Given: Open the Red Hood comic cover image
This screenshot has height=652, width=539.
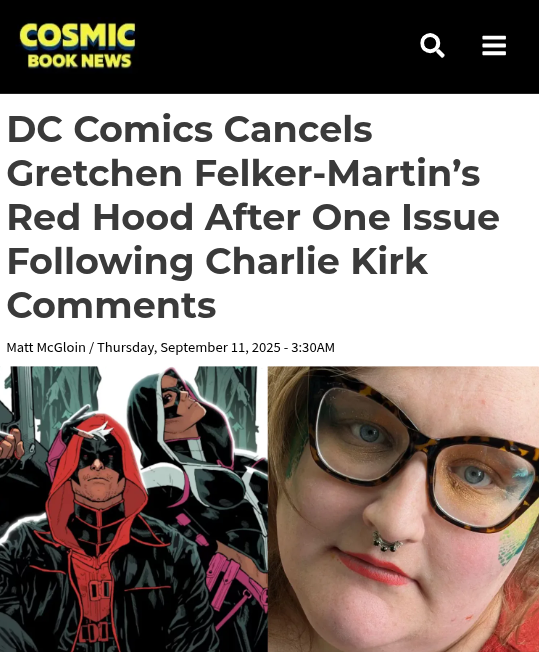Looking at the screenshot, I should coord(134,509).
